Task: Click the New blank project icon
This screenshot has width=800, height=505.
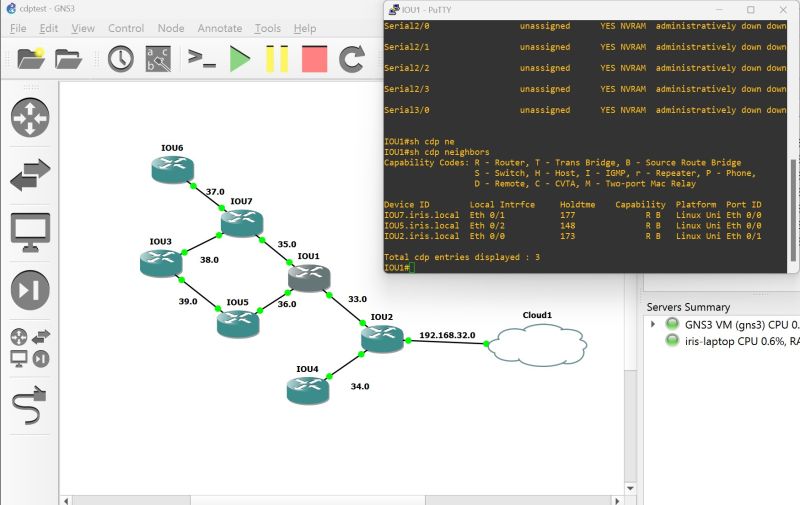Action: click(31, 59)
